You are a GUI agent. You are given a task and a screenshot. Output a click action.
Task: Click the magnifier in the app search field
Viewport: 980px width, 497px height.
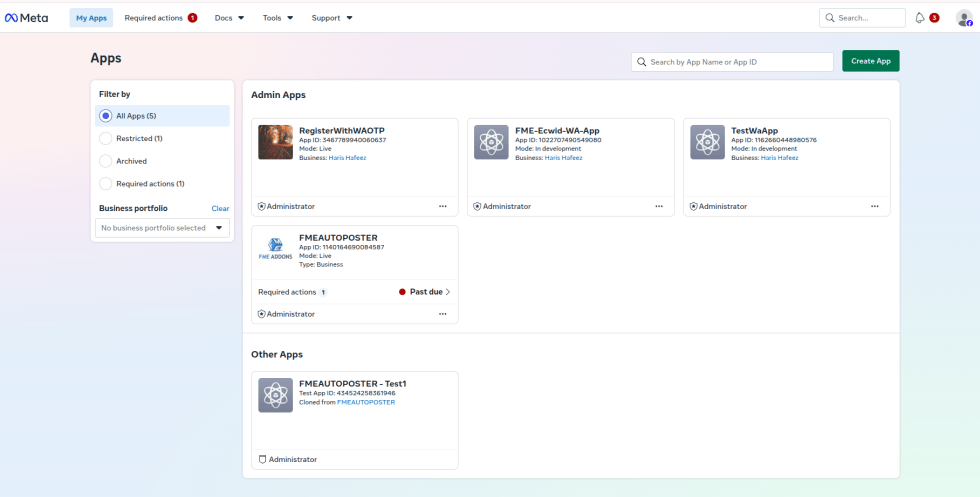click(642, 62)
